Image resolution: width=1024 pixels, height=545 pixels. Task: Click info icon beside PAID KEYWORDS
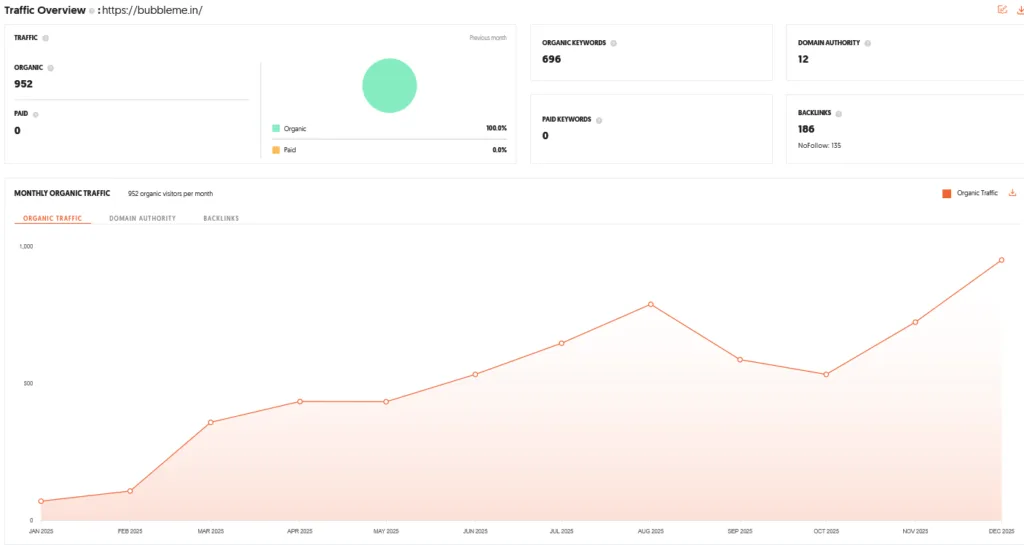click(599, 120)
